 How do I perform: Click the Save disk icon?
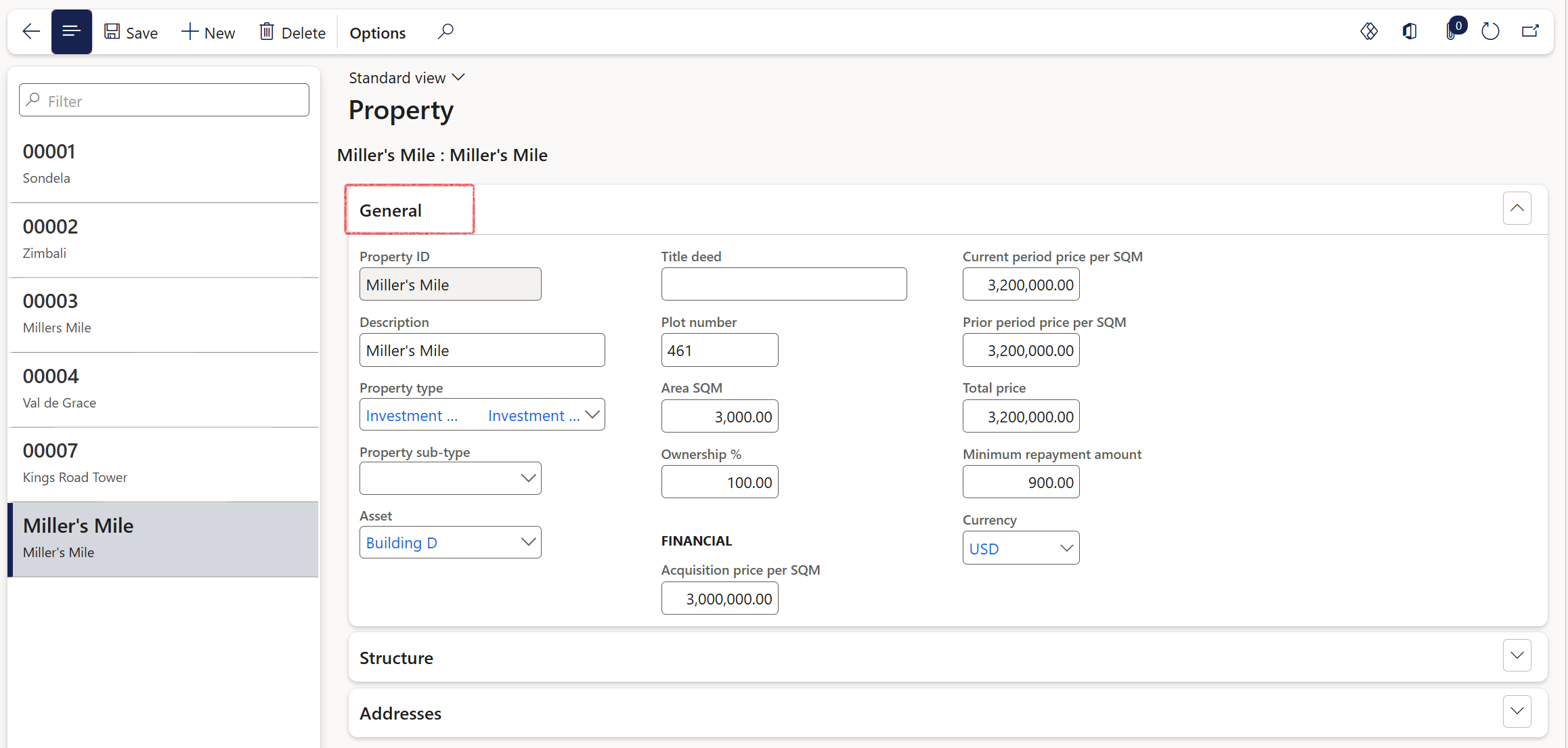click(112, 32)
